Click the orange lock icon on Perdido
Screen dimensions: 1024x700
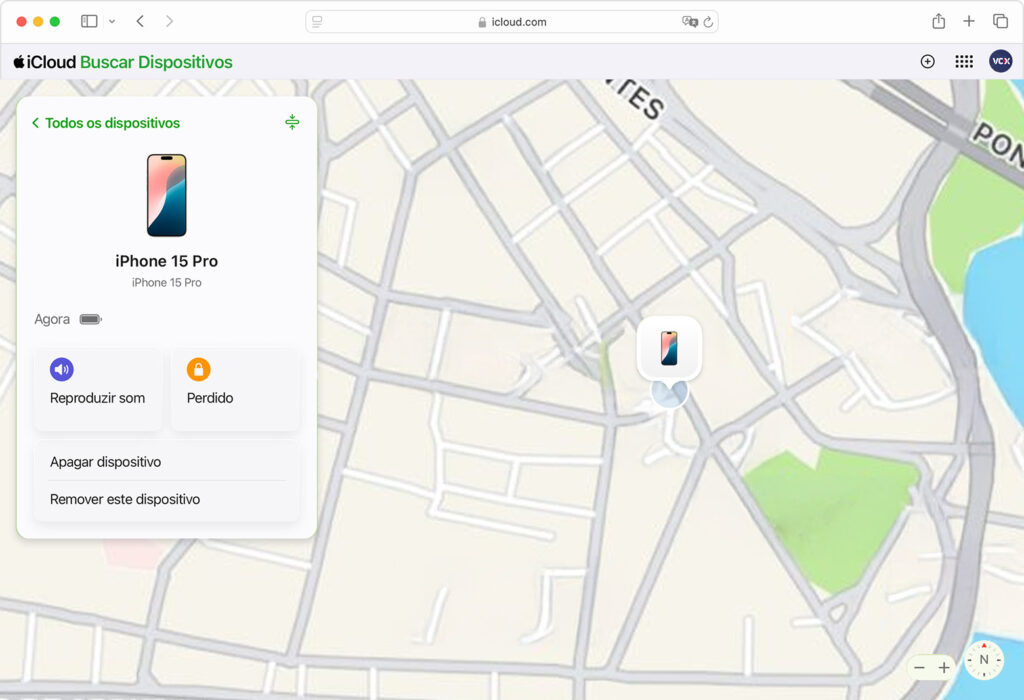[x=197, y=369]
